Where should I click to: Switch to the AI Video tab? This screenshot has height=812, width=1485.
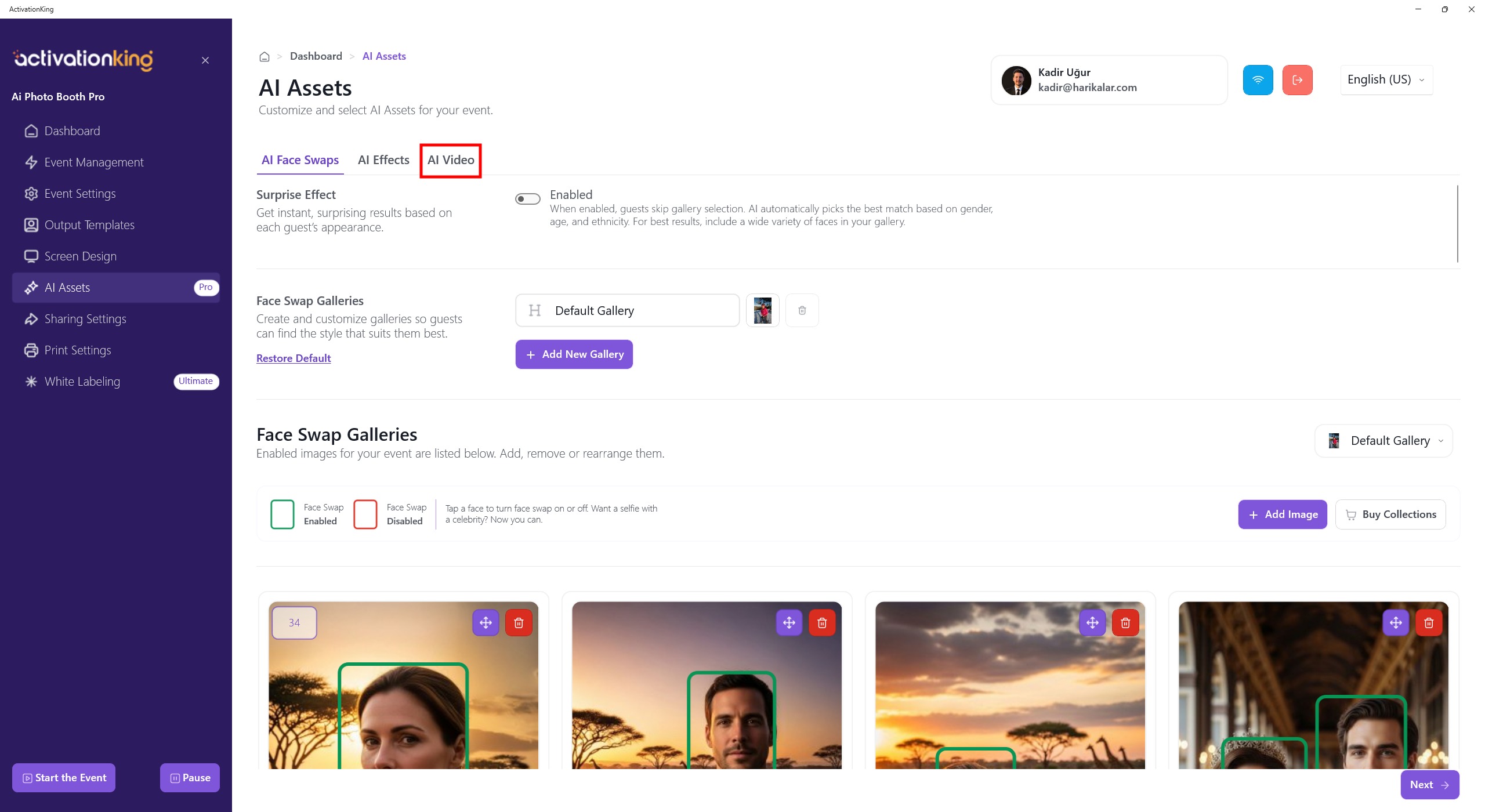(x=451, y=160)
